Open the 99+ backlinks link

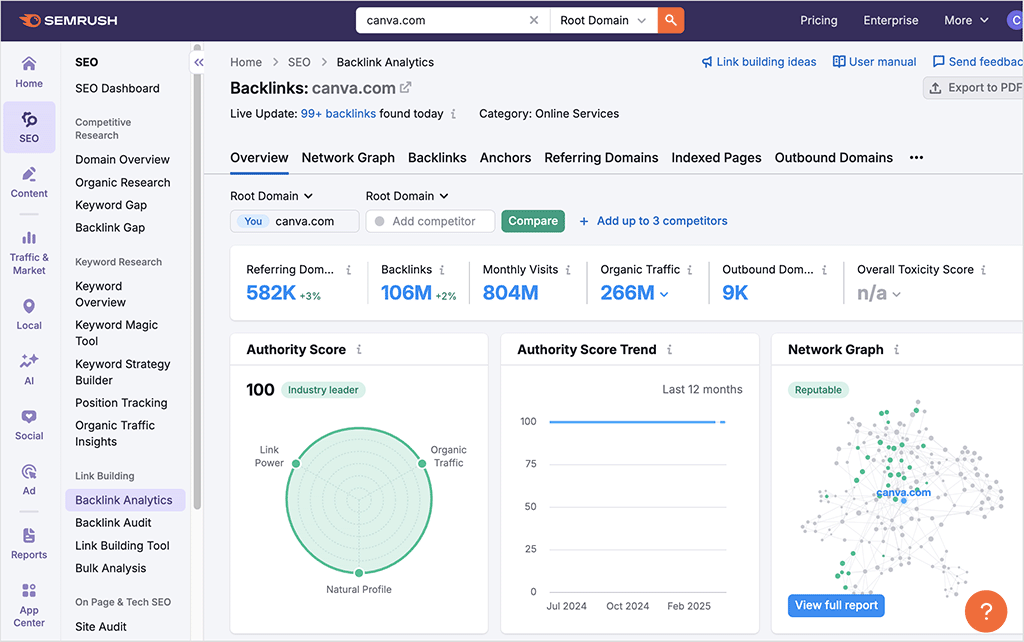coord(338,114)
